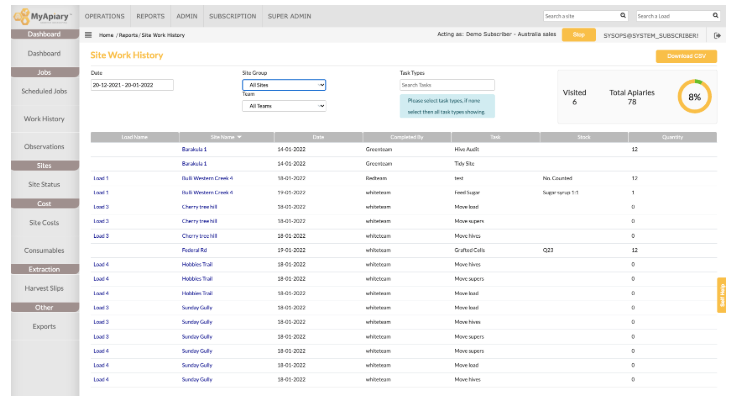Click the Date range input field
The image size is (742, 412).
132,85
